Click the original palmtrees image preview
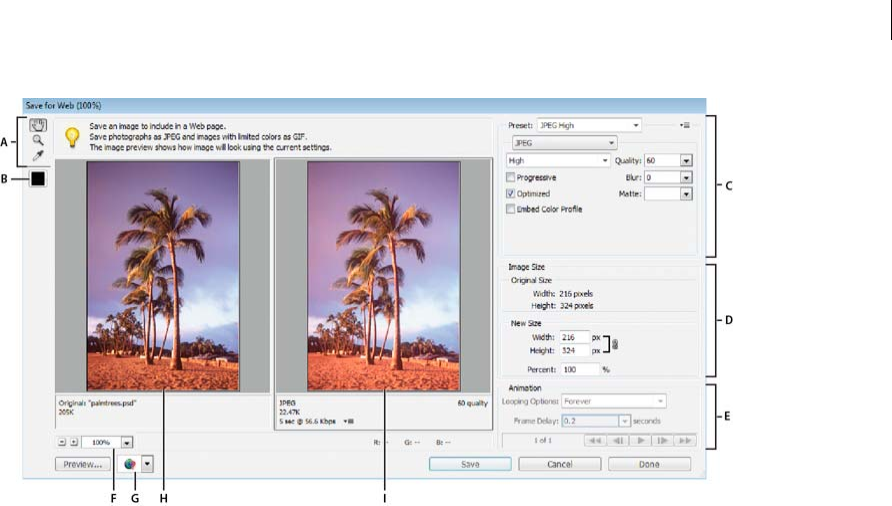Image resolution: width=892 pixels, height=506 pixels. [163, 276]
